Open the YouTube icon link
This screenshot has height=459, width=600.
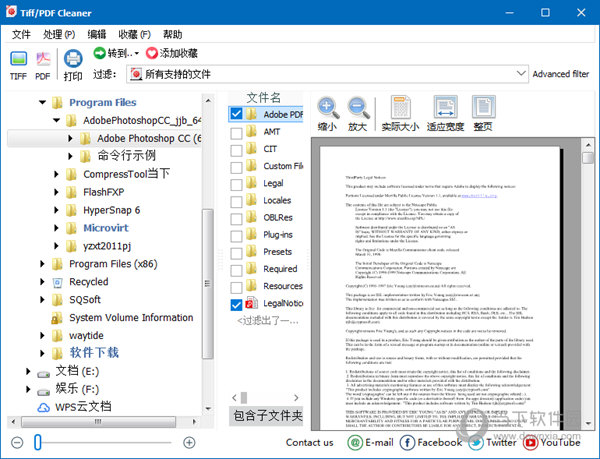530,443
